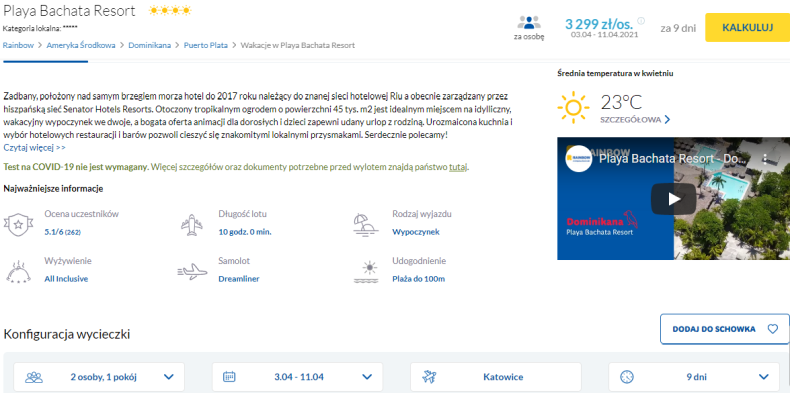Click the Kategoria lokalna label
The height and width of the screenshot is (393, 790).
coord(40,28)
